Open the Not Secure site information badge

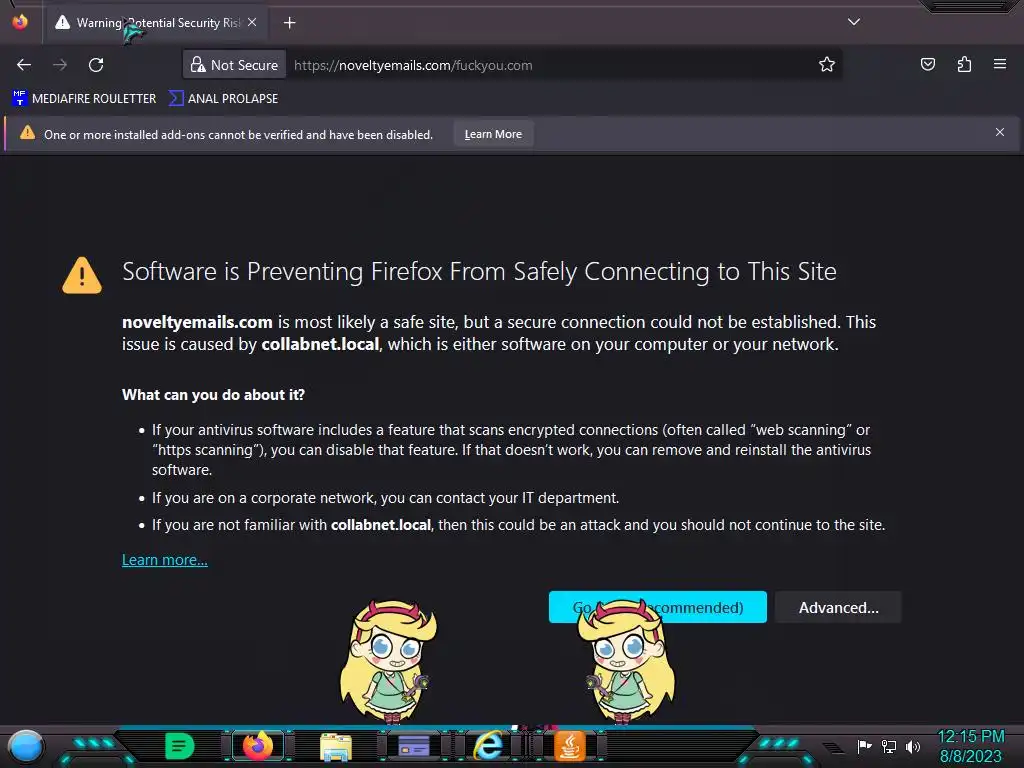234,65
